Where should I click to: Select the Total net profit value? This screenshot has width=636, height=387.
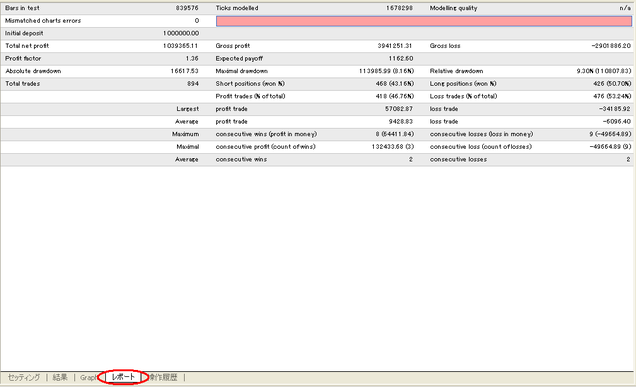click(x=180, y=46)
